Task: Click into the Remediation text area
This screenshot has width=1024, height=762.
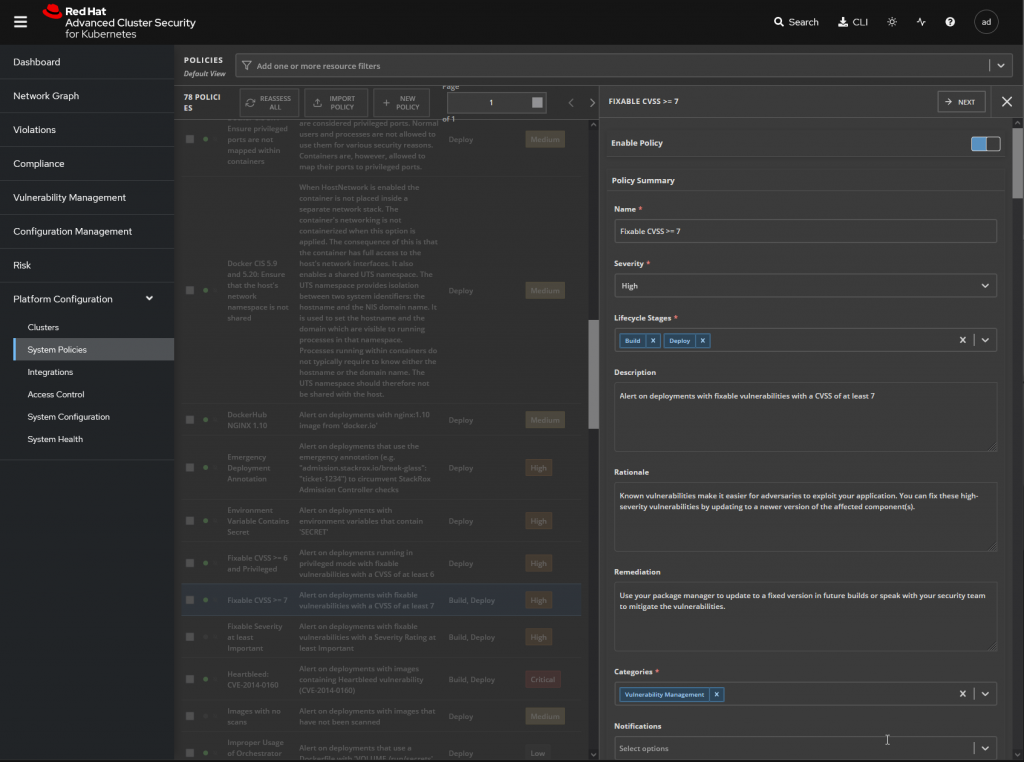Action: point(805,616)
